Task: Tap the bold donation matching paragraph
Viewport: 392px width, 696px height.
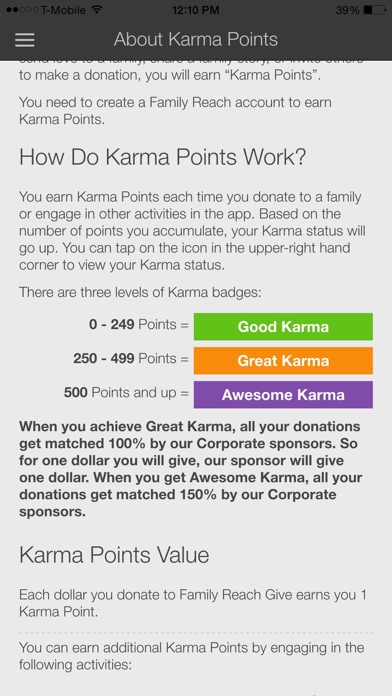Action: point(191,469)
